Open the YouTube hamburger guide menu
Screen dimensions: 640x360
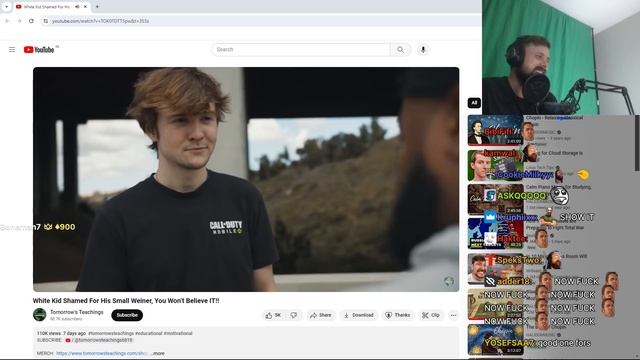pos(12,49)
